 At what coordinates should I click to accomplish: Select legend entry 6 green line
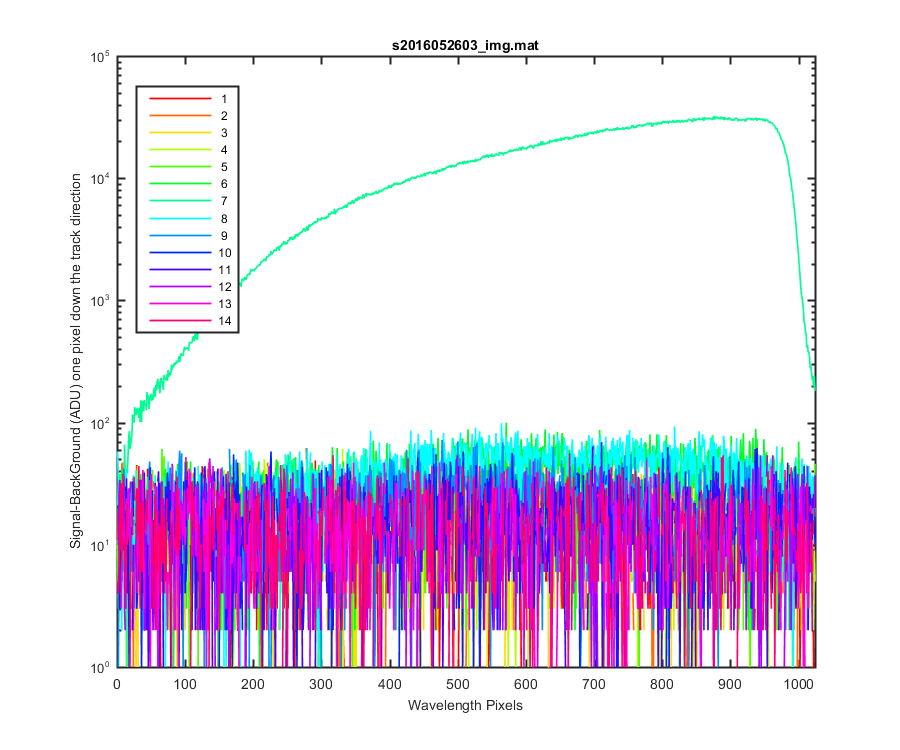point(180,184)
